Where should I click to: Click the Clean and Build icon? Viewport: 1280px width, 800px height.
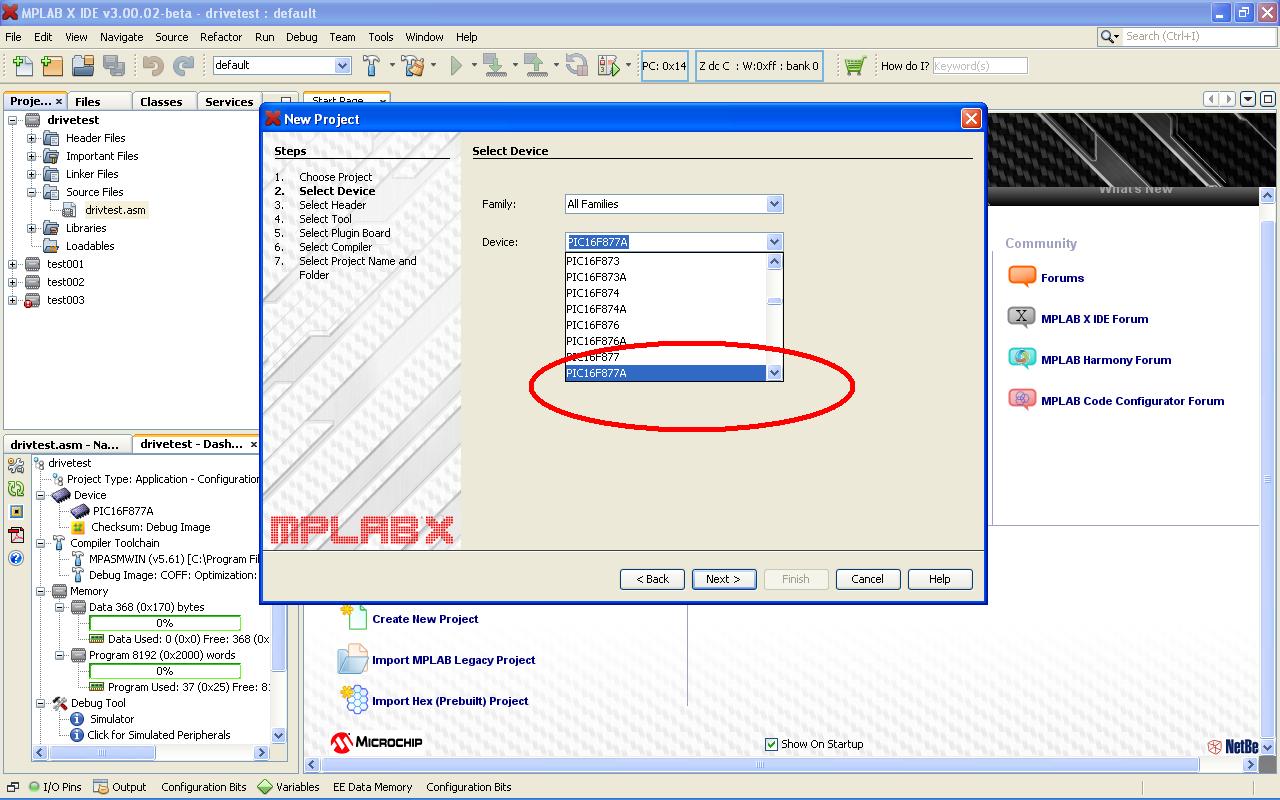[x=413, y=66]
